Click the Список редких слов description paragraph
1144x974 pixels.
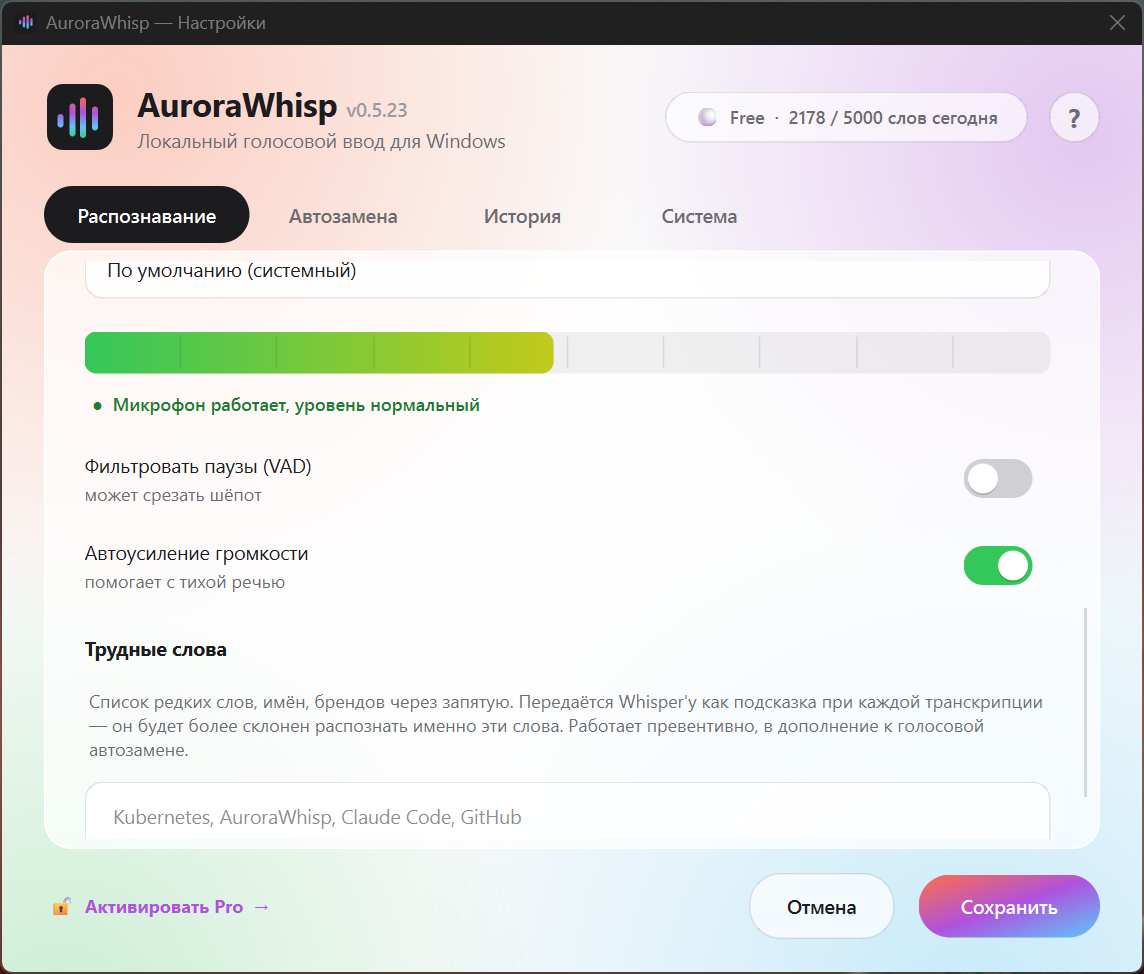point(565,726)
